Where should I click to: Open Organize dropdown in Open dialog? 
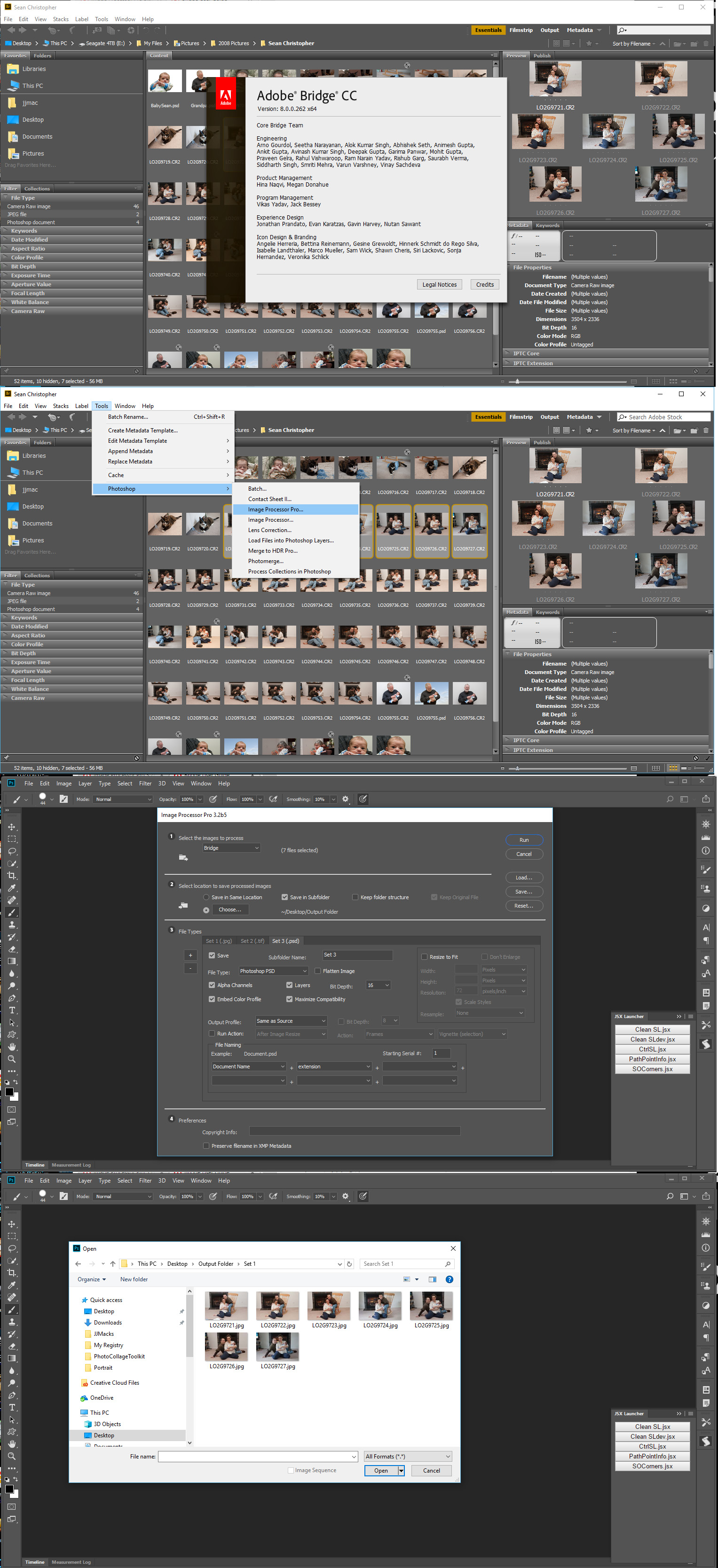point(91,1279)
